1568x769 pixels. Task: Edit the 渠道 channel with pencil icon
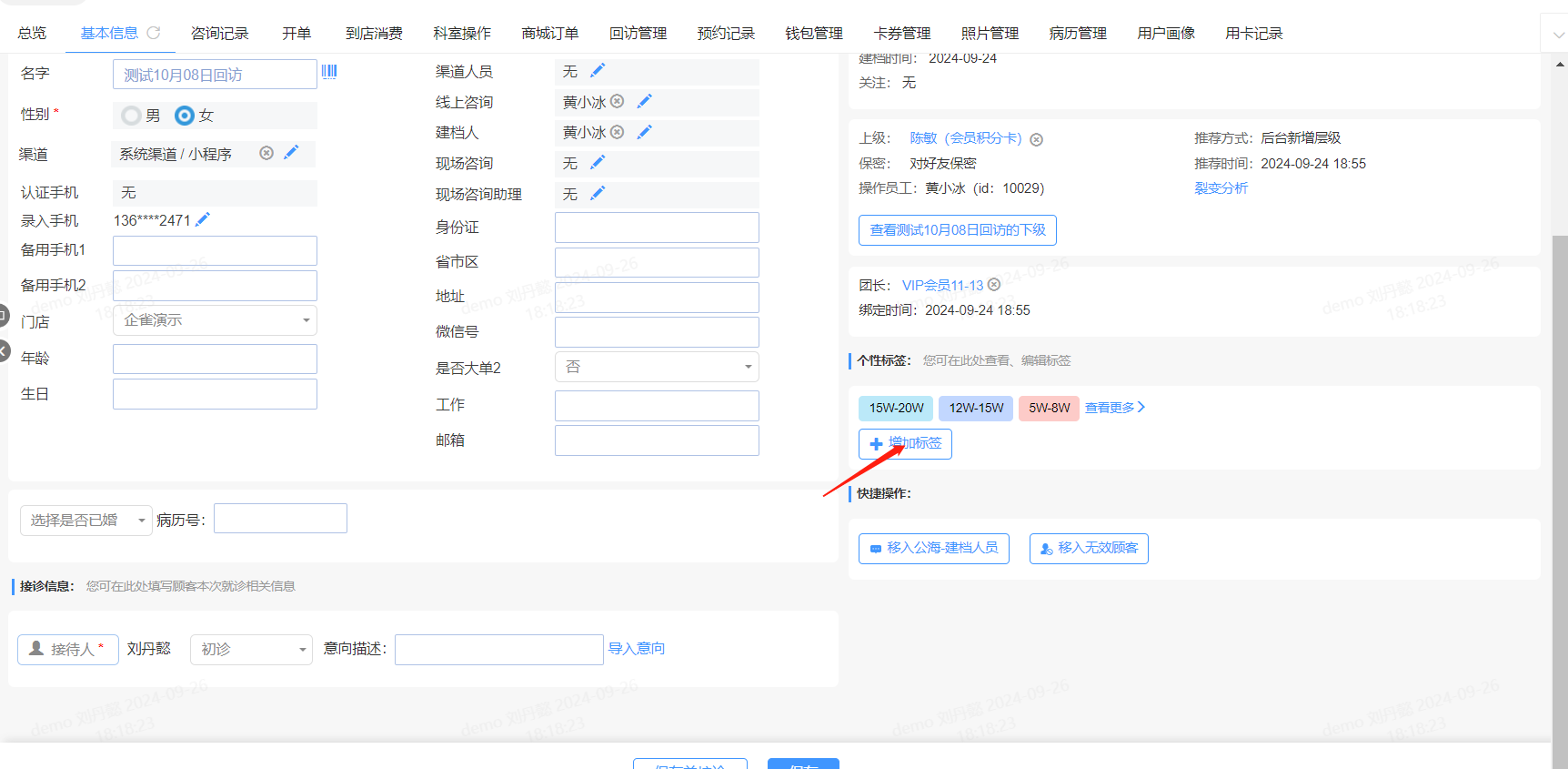click(291, 153)
